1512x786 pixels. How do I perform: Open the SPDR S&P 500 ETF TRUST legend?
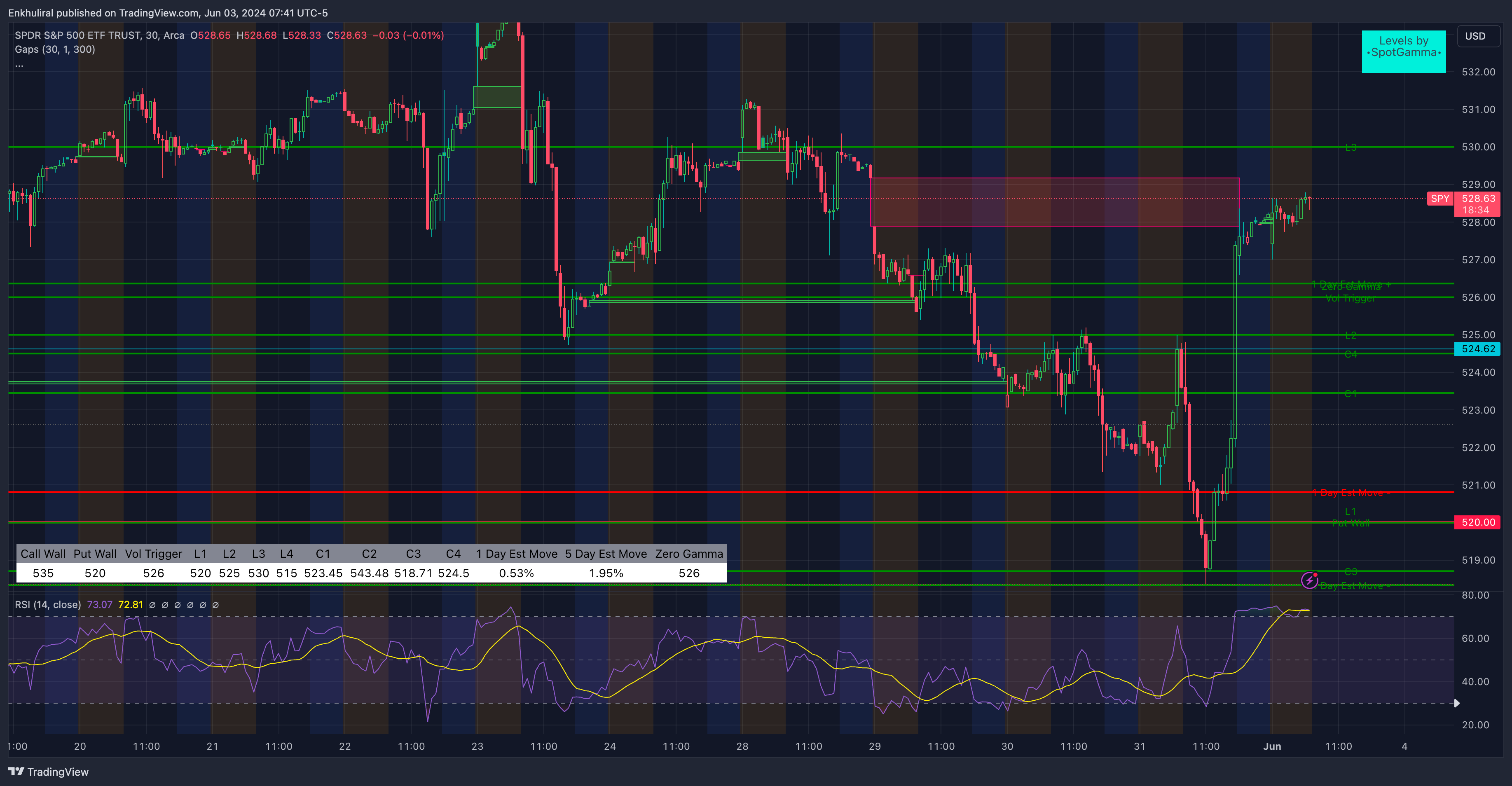tap(77, 35)
